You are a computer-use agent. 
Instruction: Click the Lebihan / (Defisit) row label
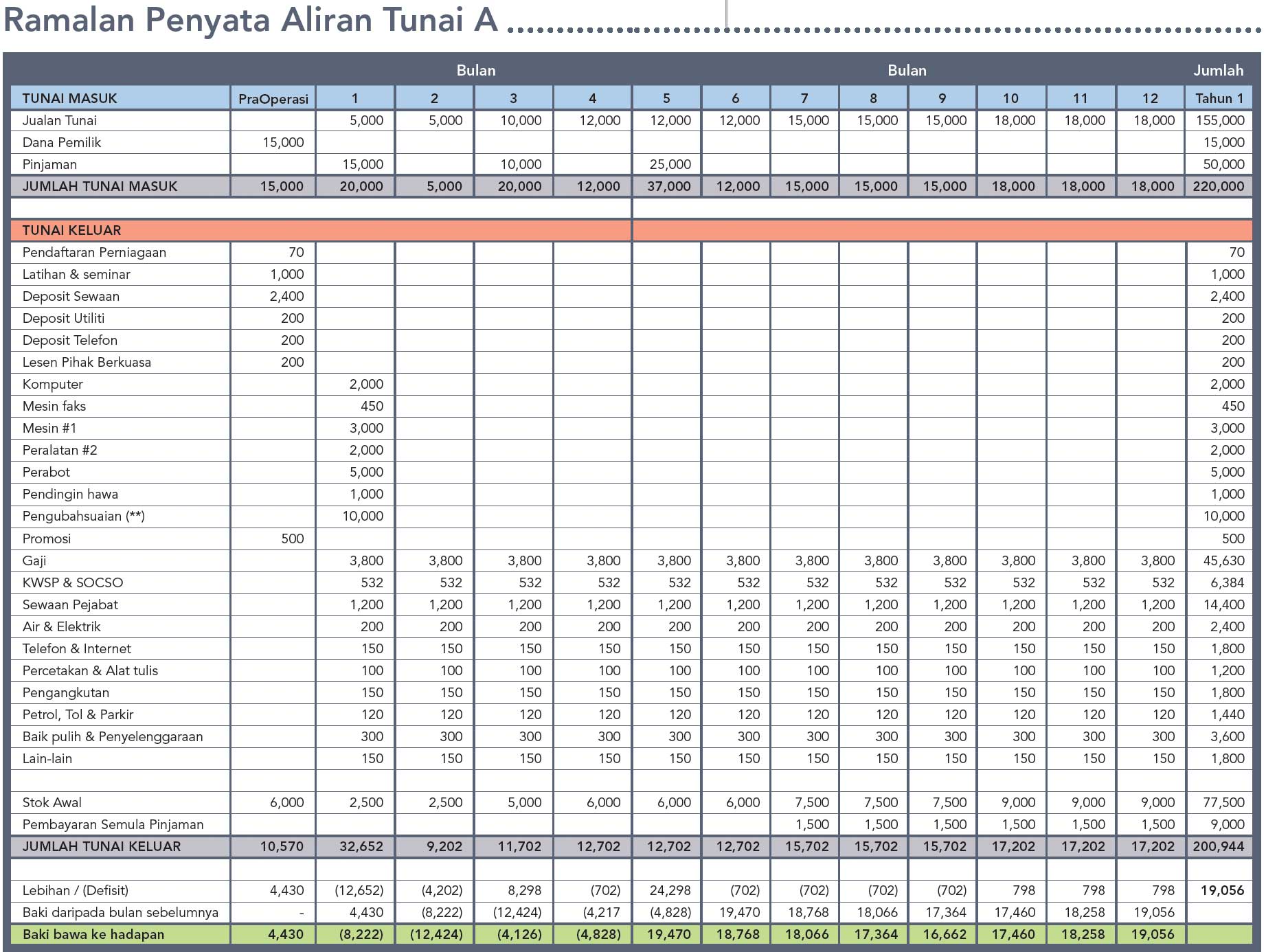coord(76,890)
